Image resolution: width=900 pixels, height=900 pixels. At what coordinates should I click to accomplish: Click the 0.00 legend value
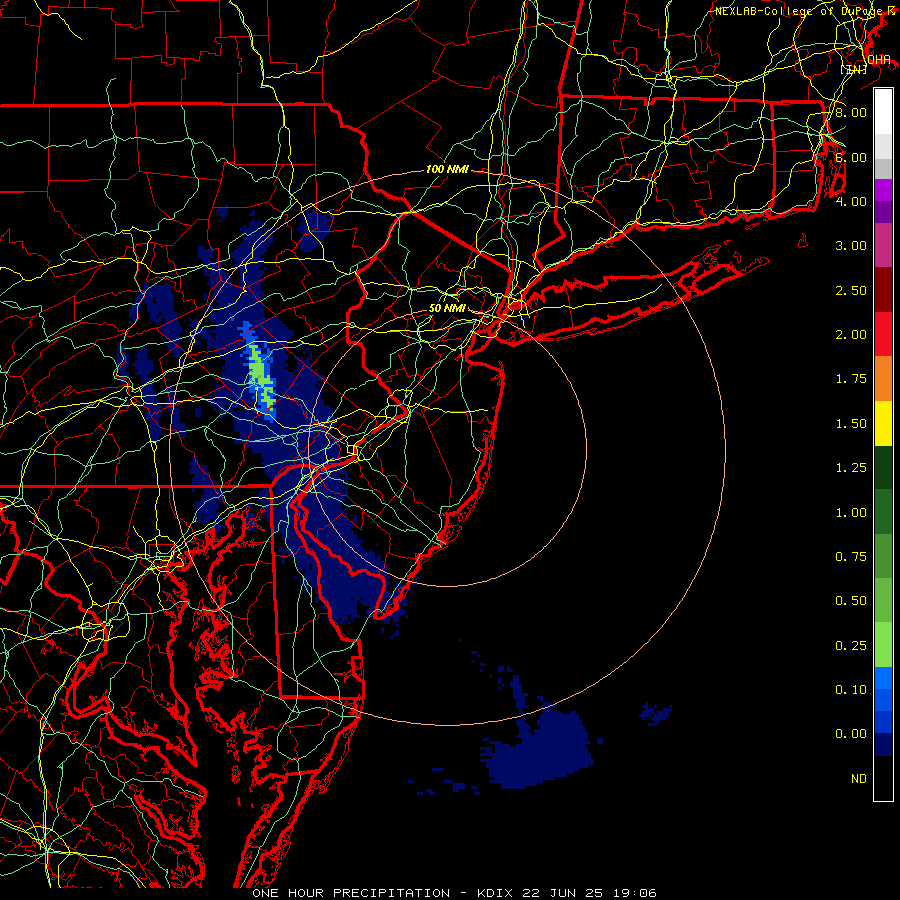point(851,734)
